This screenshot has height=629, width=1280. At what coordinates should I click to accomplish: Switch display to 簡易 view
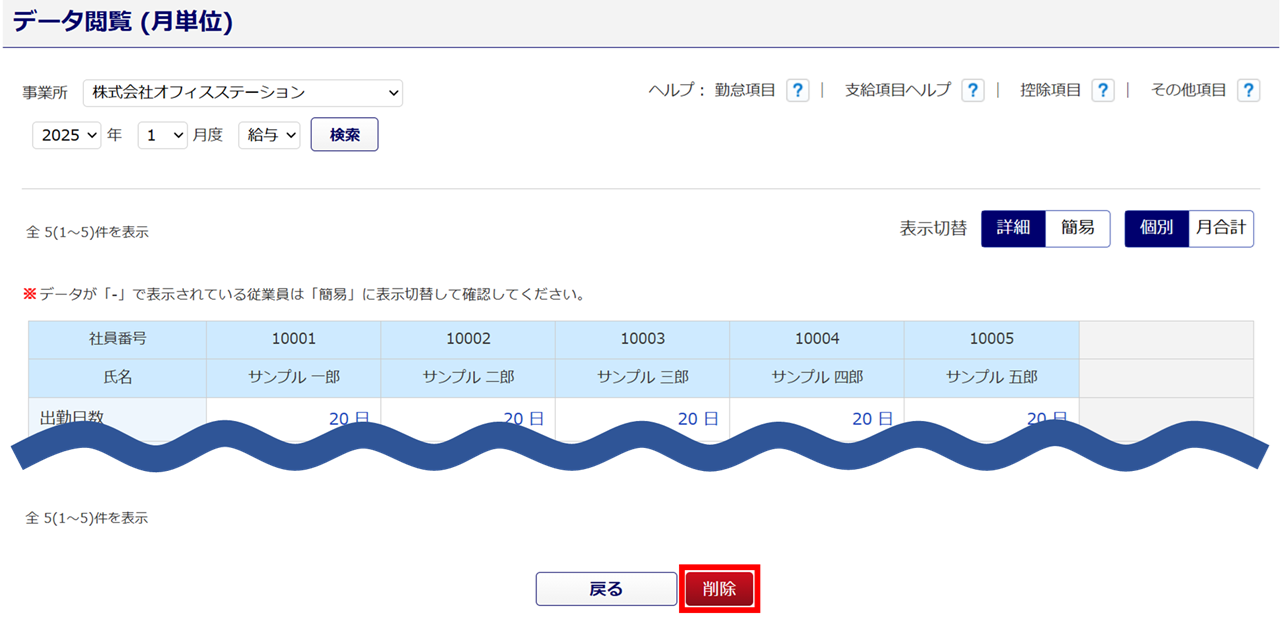click(1077, 228)
